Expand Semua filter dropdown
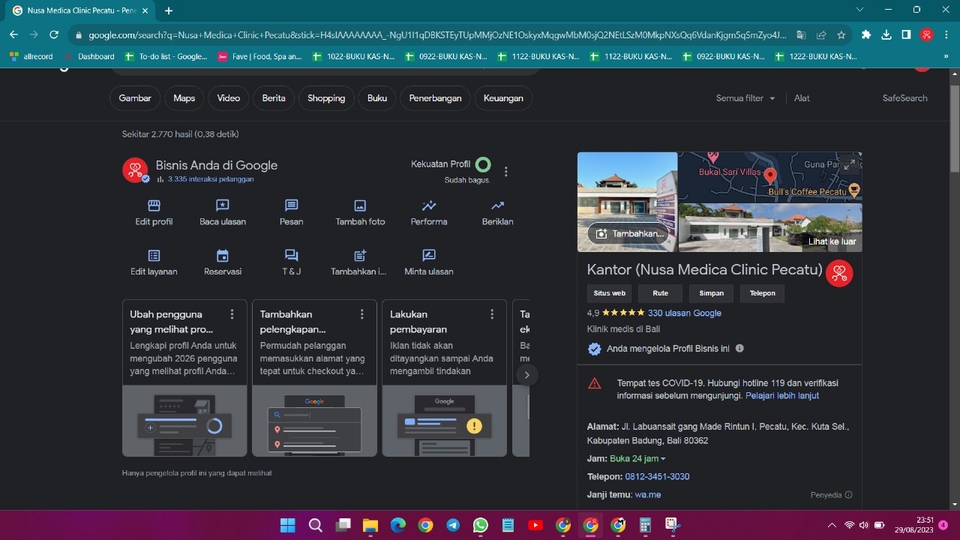The width and height of the screenshot is (960, 540). pyautogui.click(x=745, y=98)
